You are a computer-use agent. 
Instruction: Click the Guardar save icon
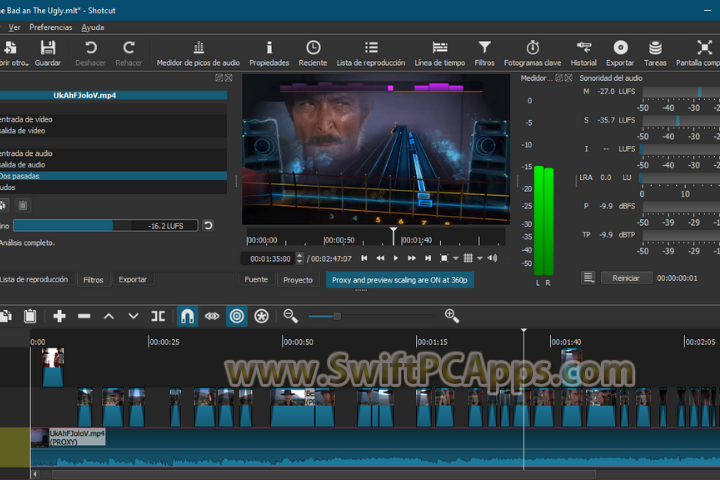tap(48, 48)
